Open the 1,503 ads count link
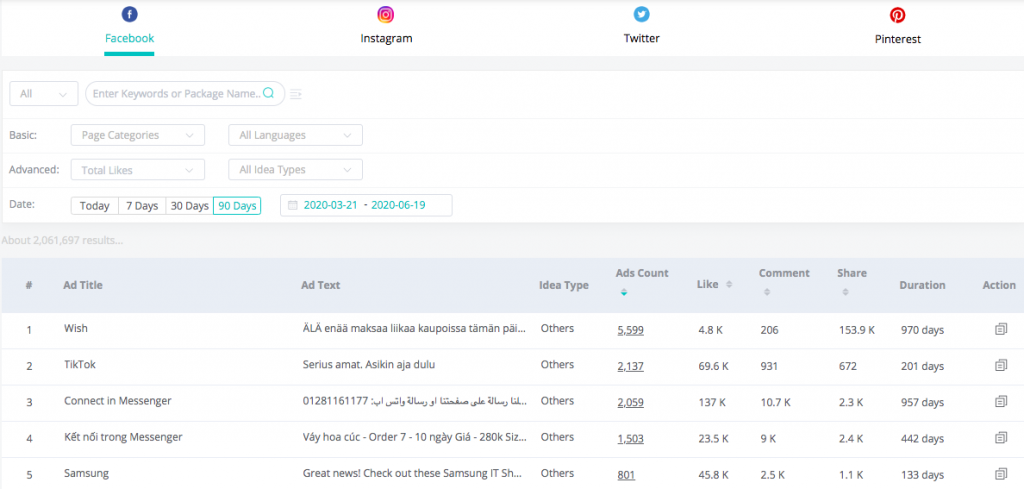Viewport: 1024px width, 489px height. pos(630,439)
